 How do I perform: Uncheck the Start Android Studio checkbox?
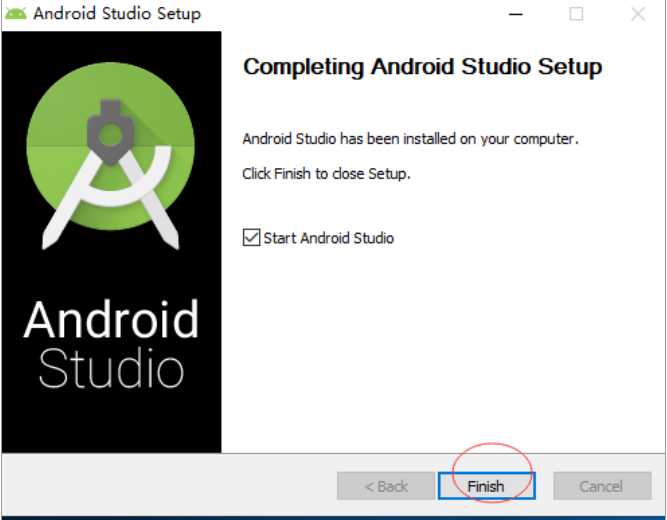(x=251, y=237)
